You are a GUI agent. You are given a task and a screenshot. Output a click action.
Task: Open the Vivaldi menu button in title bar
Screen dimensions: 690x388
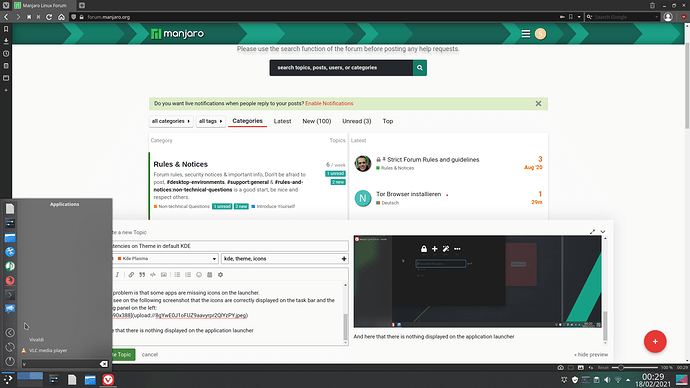6,5
